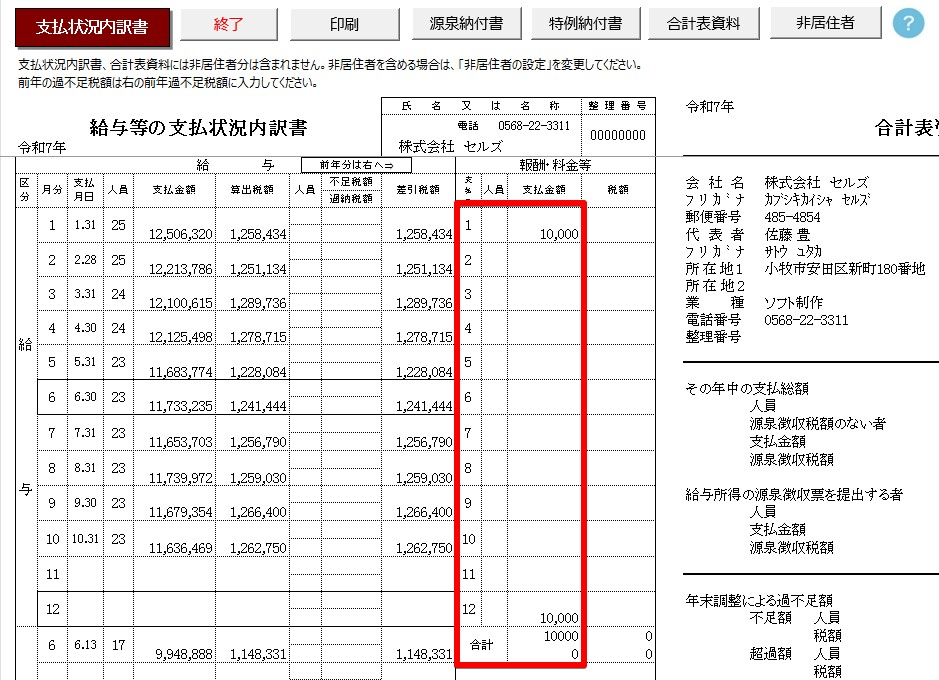Select January salary payment amount 12,506,320
Image resolution: width=939 pixels, height=680 pixels.
[175, 233]
